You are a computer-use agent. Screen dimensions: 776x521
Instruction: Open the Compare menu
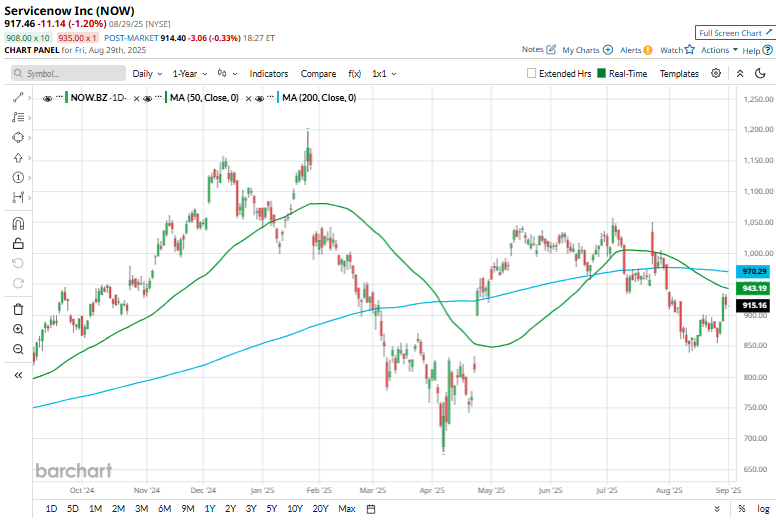pos(318,73)
